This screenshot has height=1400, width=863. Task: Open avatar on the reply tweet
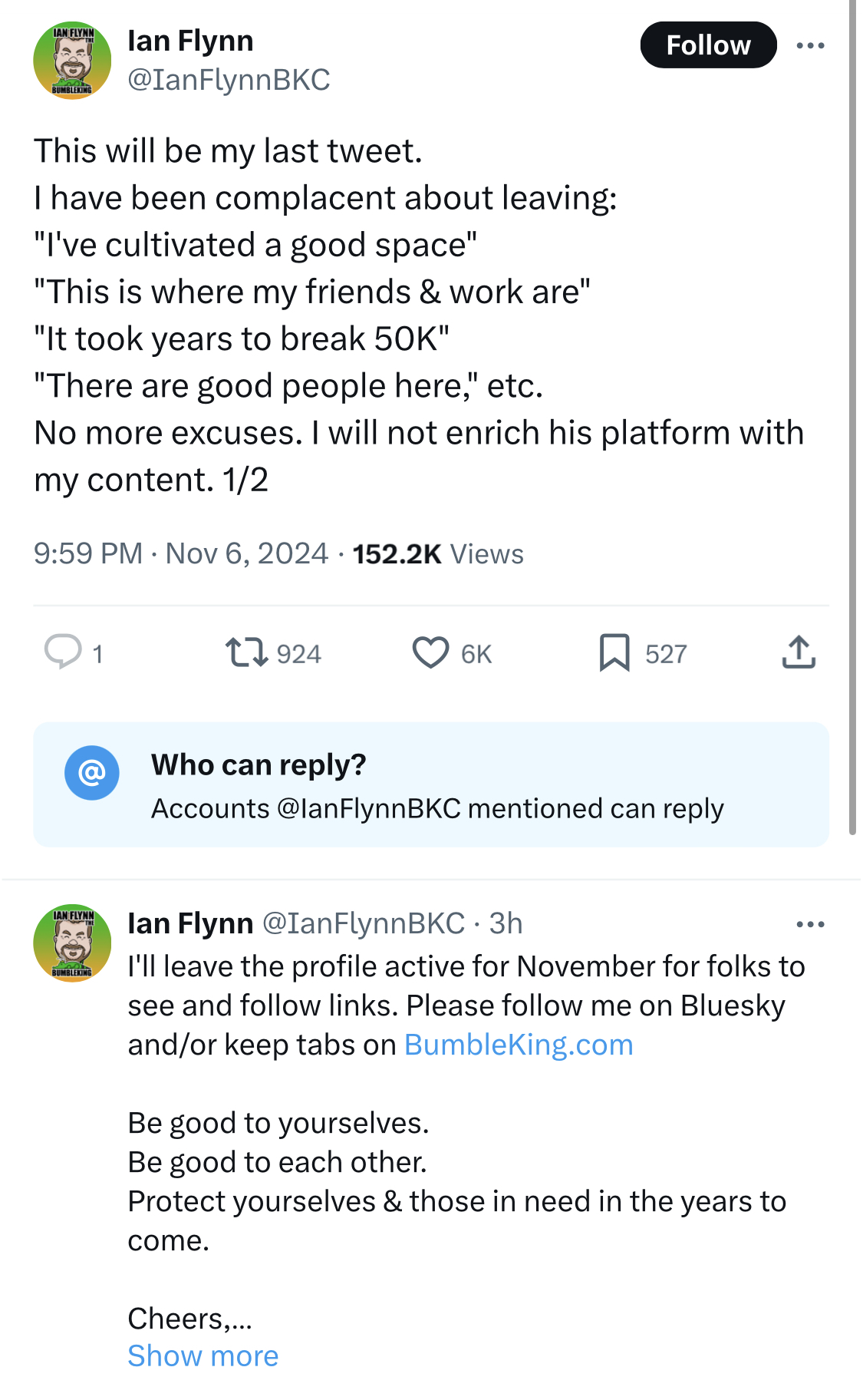pos(73,943)
